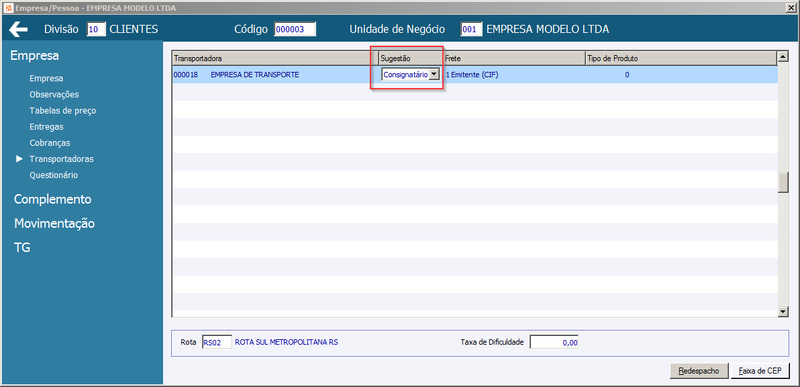This screenshot has width=800, height=387.
Task: Open Entregas in sidebar
Action: pyautogui.click(x=46, y=126)
